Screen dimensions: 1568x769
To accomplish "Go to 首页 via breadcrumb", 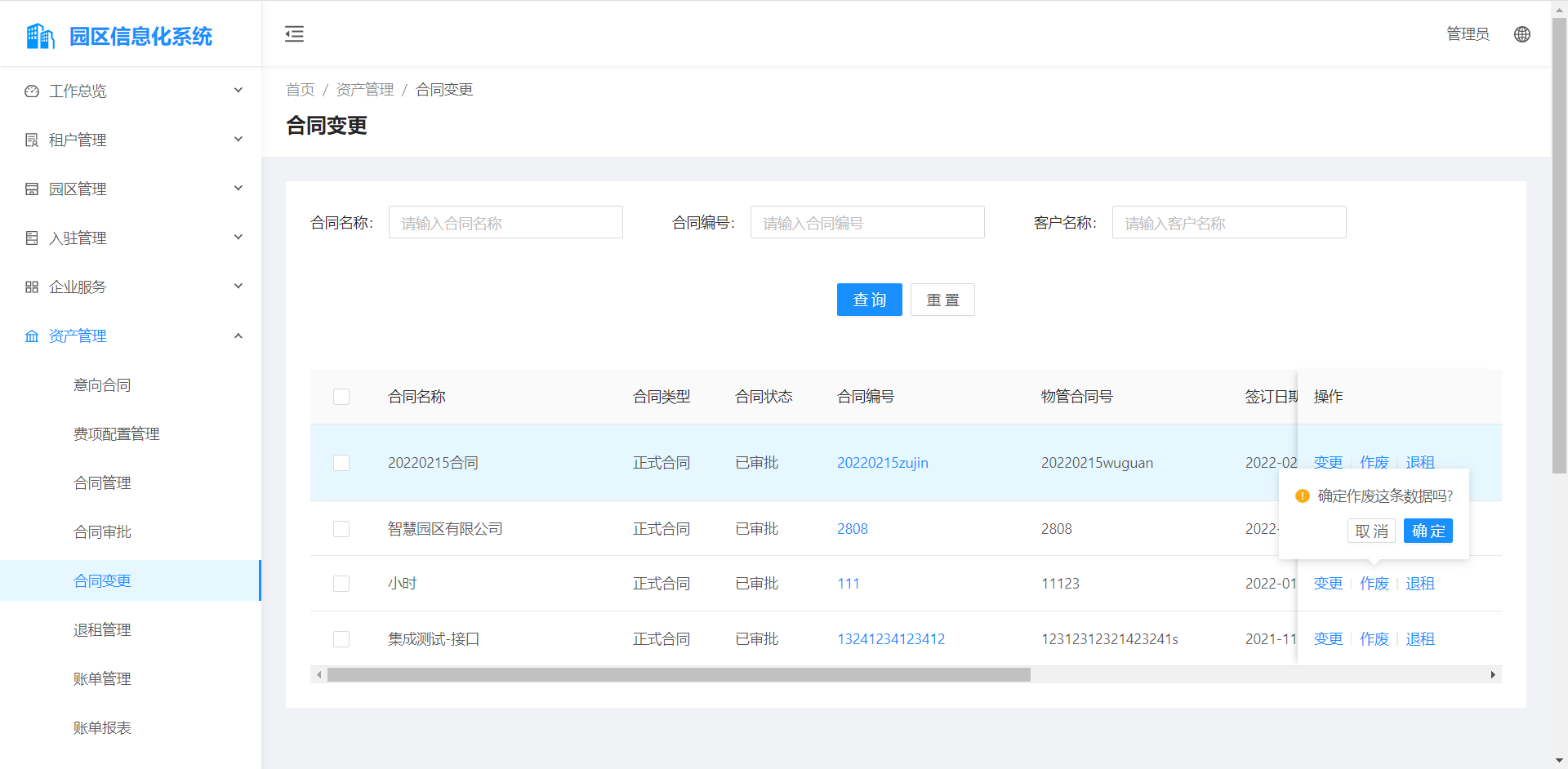I will click(x=300, y=90).
